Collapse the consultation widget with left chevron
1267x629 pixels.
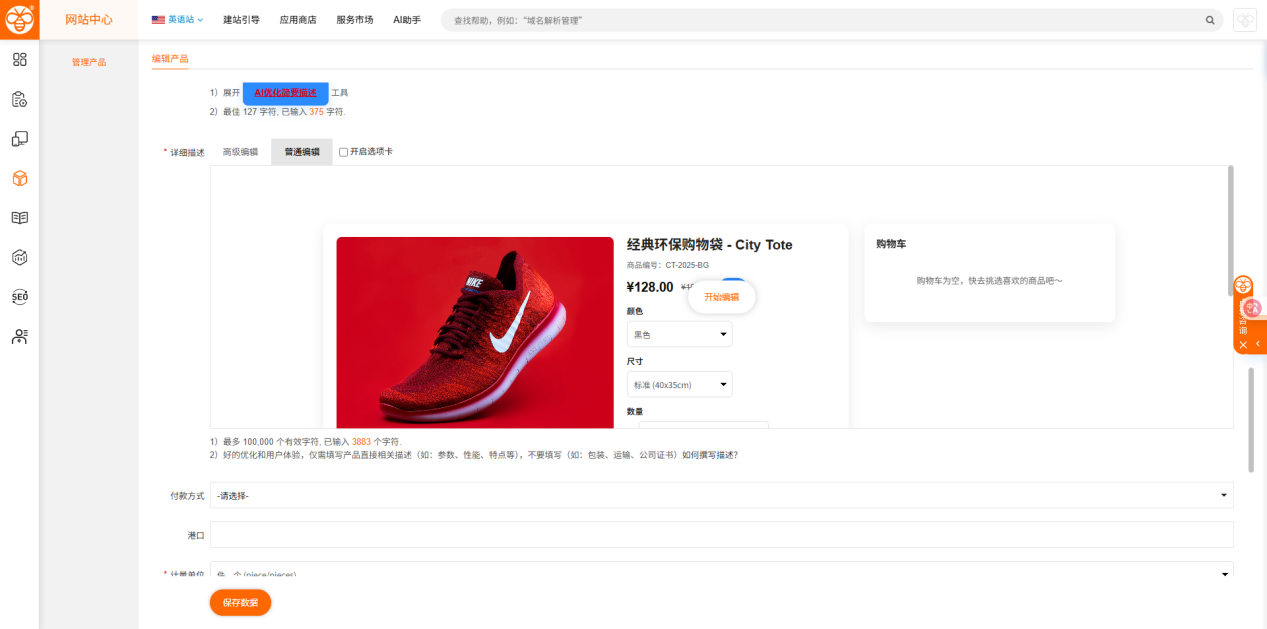point(1258,344)
